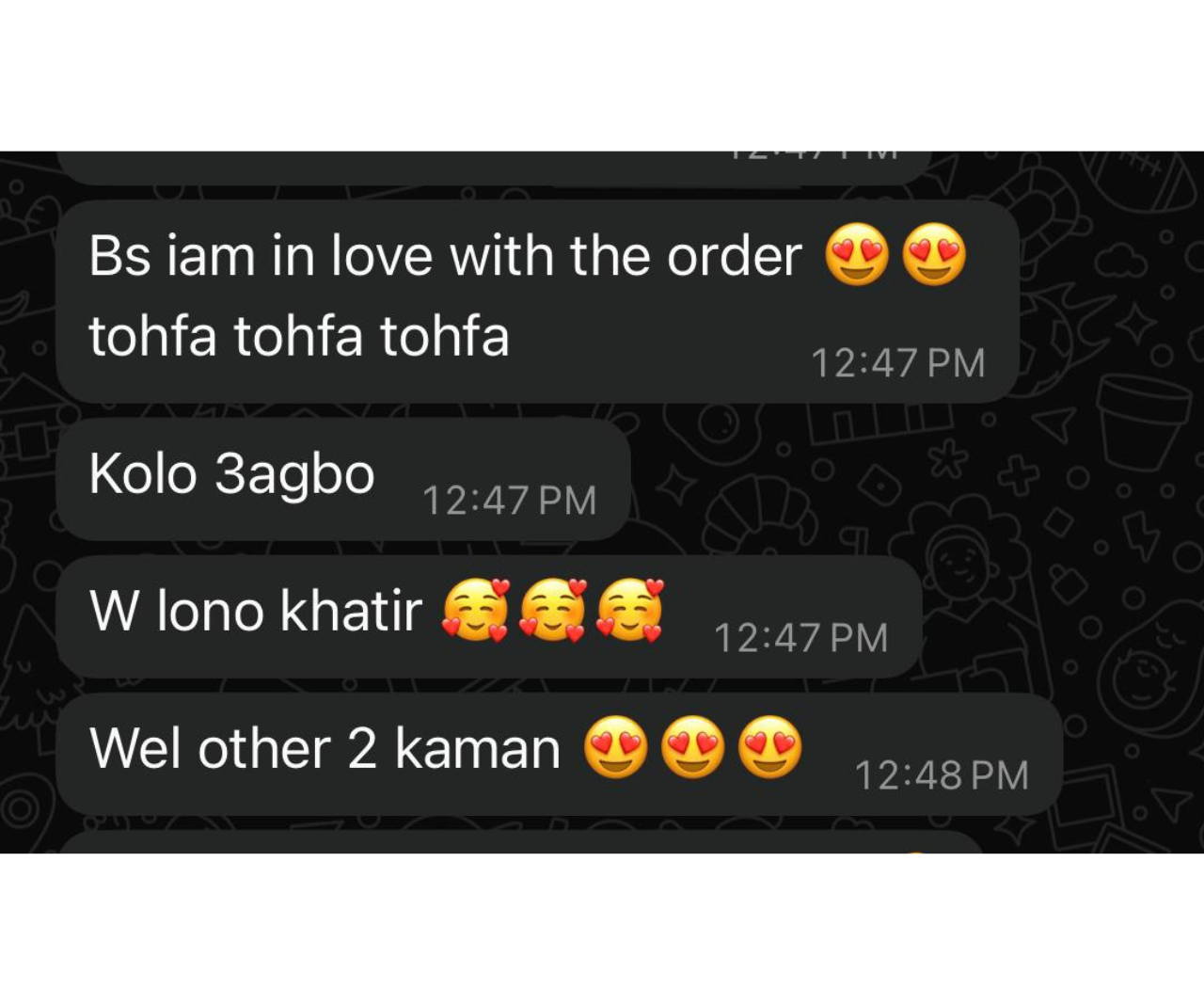This screenshot has height=1005, width=1204.
Task: Tap last heart-eyes emoji after 'kaman'
Action: click(770, 748)
